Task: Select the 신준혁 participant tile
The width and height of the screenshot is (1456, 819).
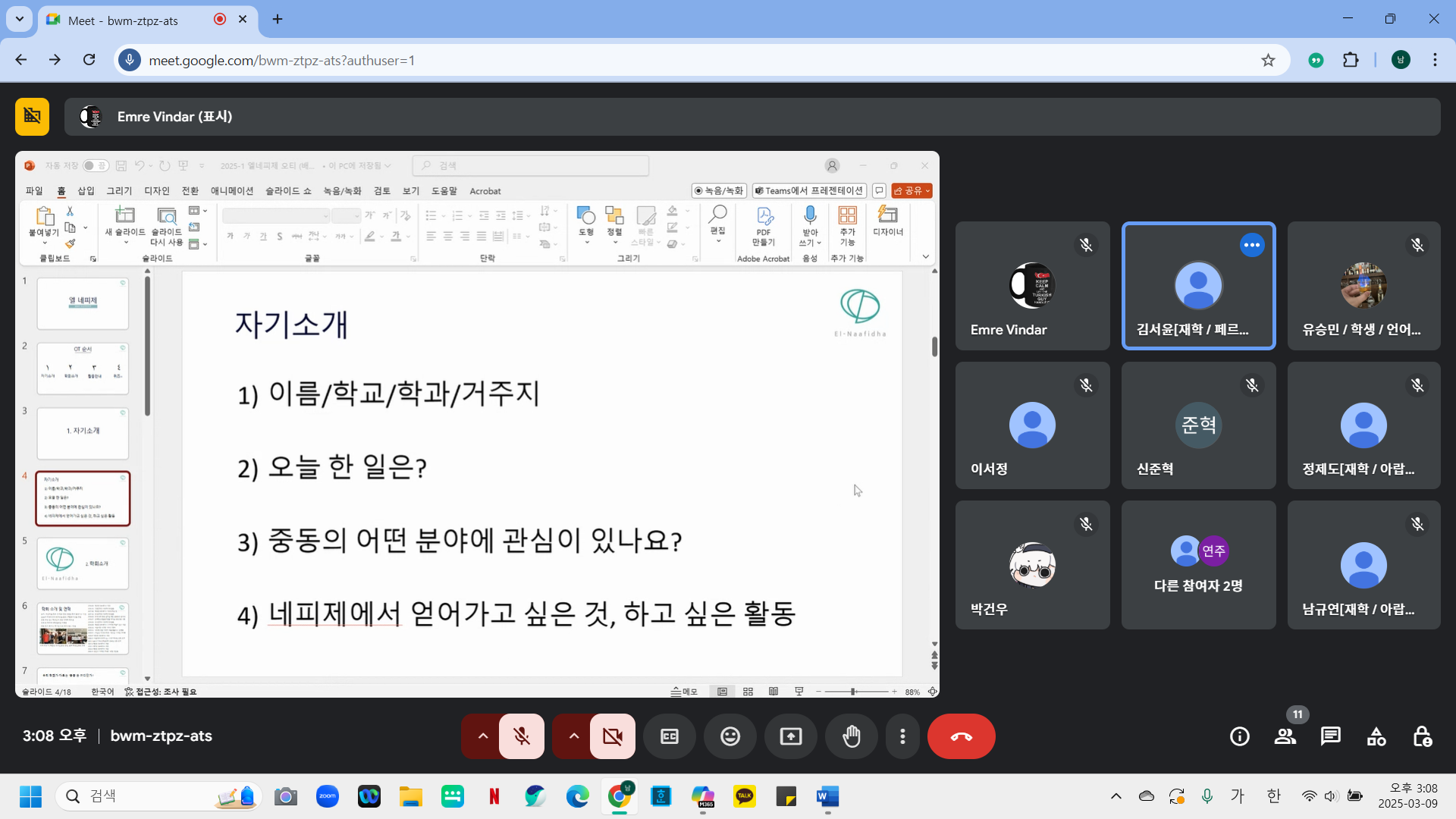Action: (x=1198, y=425)
